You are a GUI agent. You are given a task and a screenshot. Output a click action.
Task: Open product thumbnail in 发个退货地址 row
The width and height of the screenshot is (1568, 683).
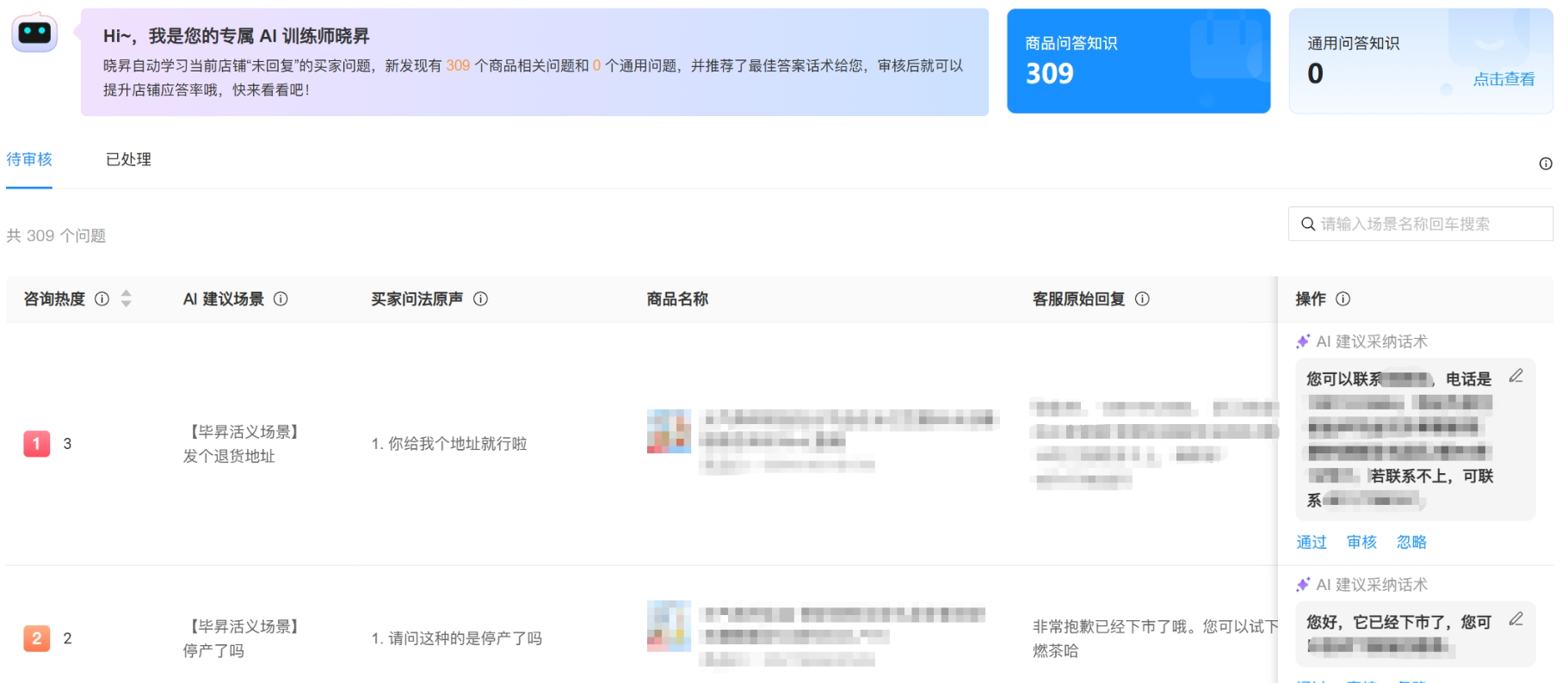click(669, 431)
